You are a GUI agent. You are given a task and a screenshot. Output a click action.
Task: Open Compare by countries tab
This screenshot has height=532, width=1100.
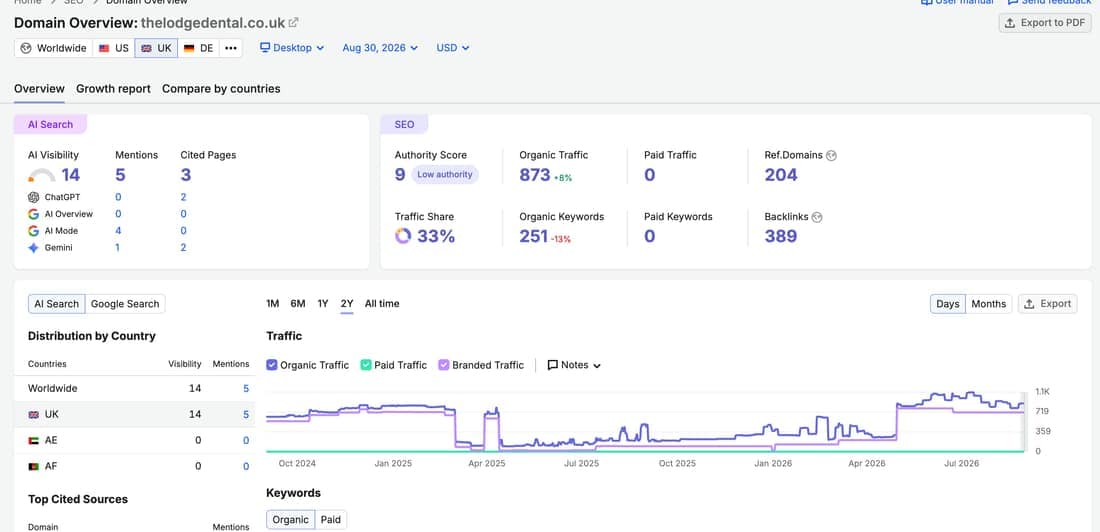pyautogui.click(x=221, y=89)
